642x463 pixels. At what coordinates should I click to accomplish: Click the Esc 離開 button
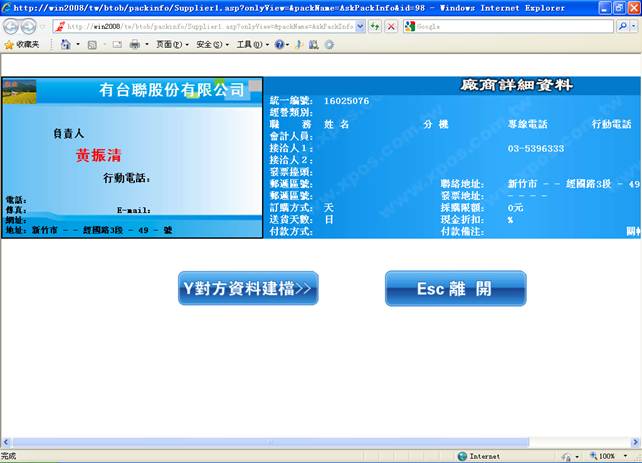[x=455, y=289]
